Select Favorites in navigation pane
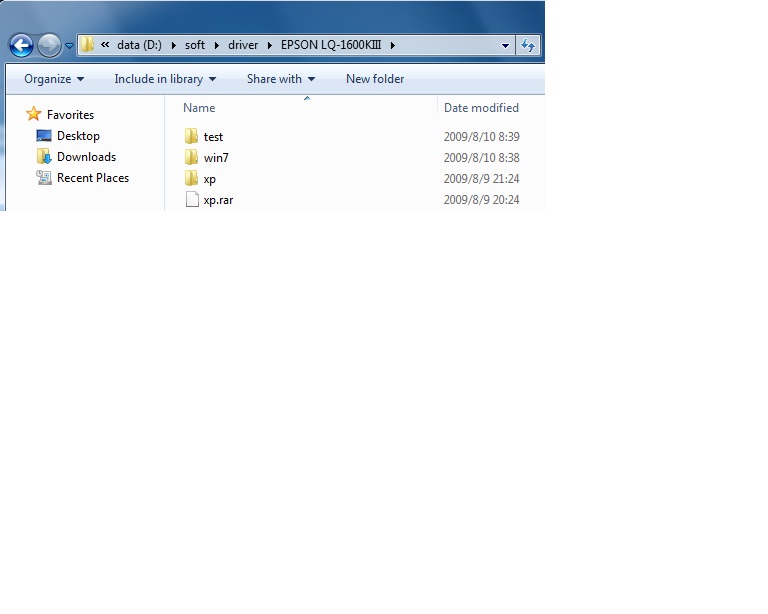Image resolution: width=768 pixels, height=614 pixels. (70, 115)
